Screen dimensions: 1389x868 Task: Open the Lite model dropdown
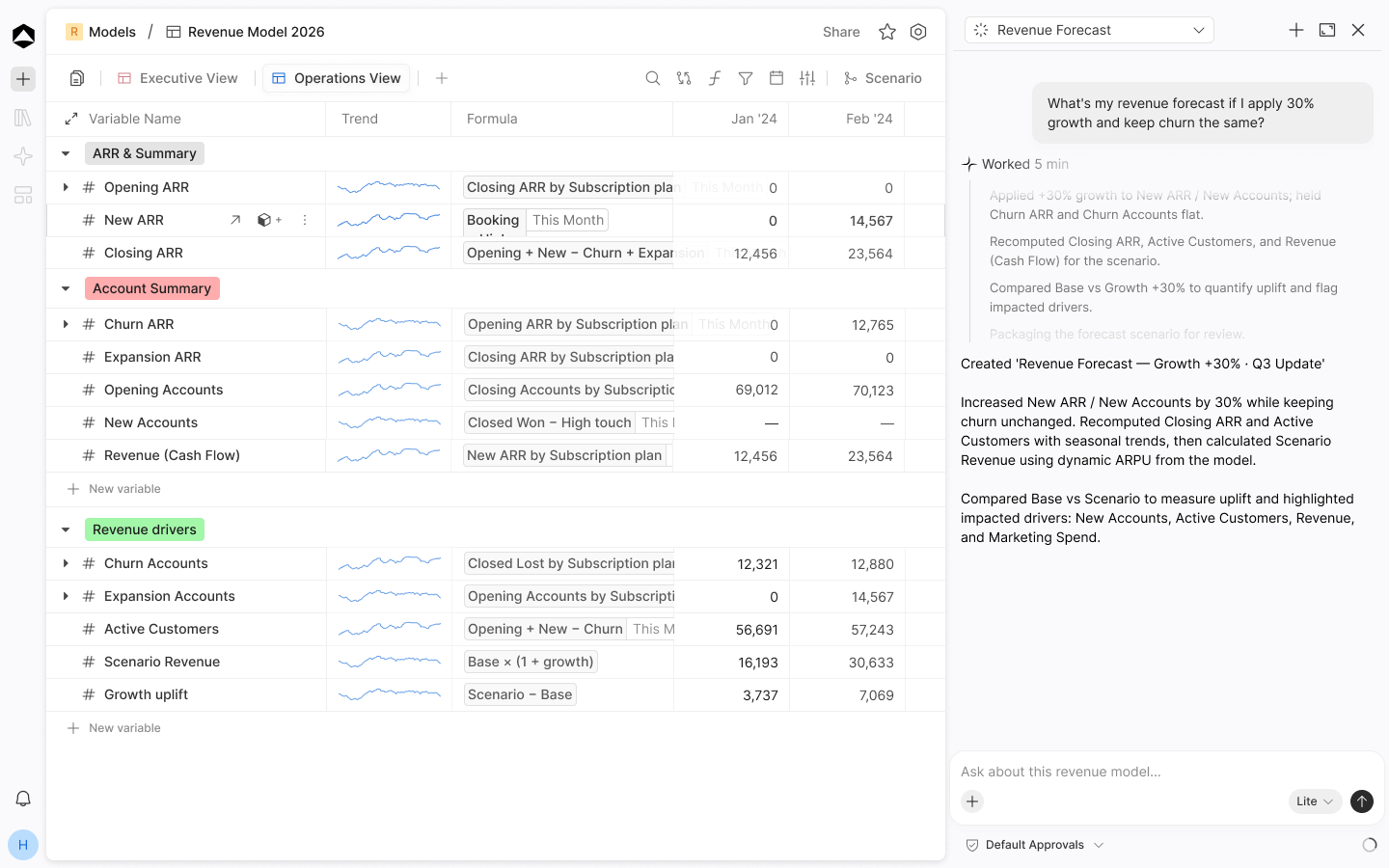click(1315, 801)
